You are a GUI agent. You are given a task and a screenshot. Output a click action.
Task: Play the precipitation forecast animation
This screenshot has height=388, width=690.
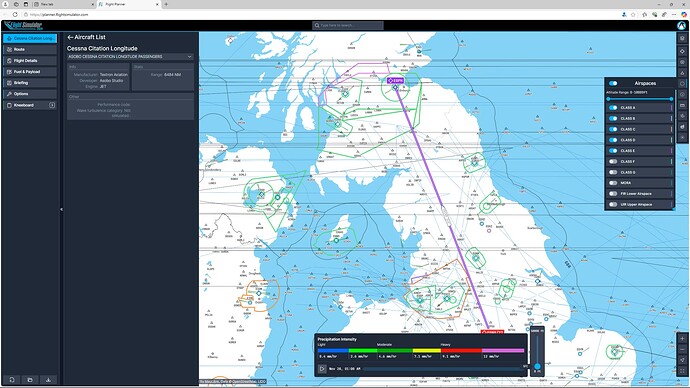(x=322, y=369)
